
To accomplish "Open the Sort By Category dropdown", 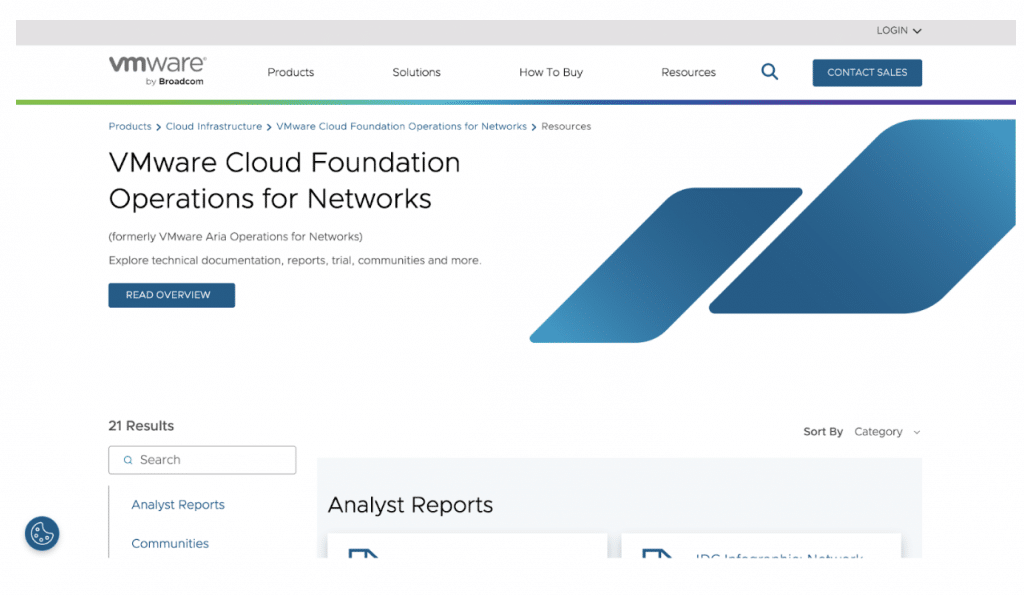I will pyautogui.click(x=878, y=432).
